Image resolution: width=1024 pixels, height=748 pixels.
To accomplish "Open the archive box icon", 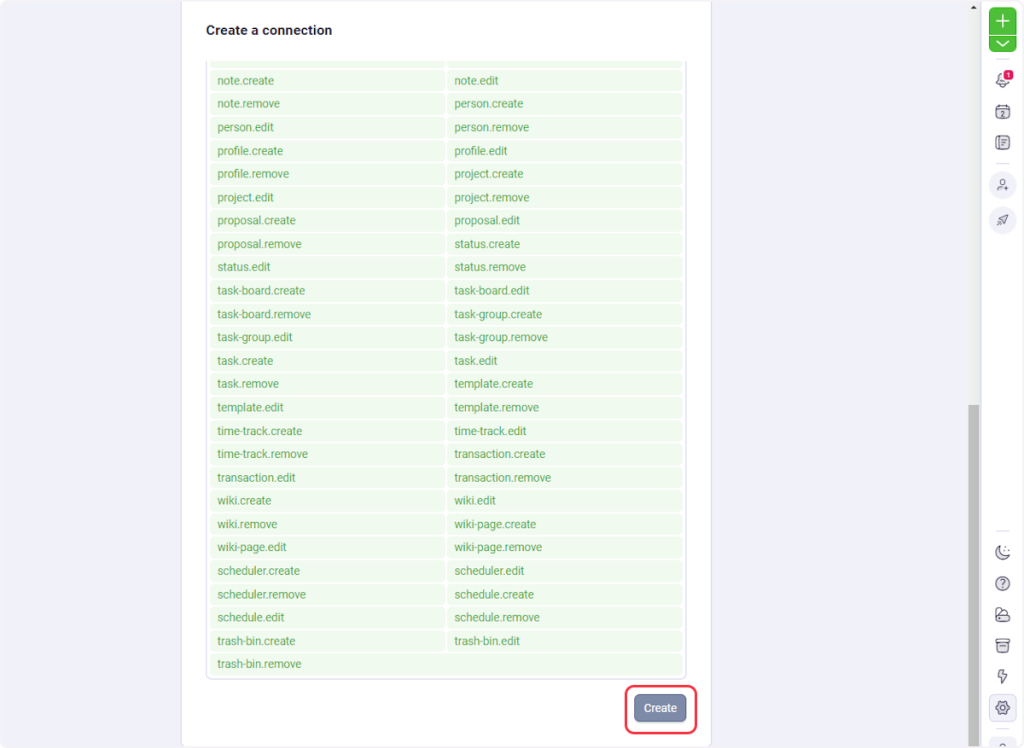I will [x=1002, y=645].
